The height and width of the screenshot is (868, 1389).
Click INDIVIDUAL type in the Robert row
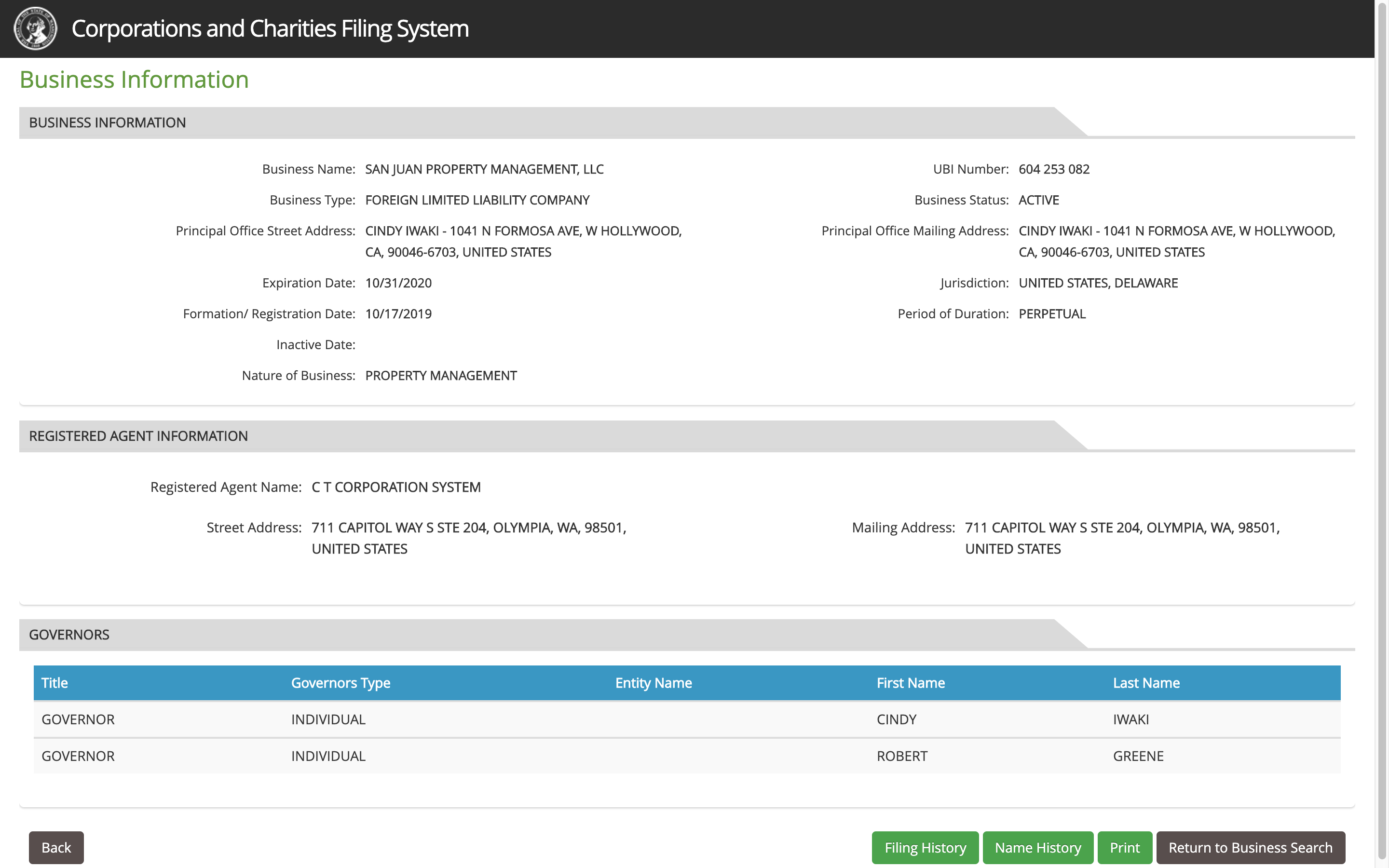tap(328, 756)
